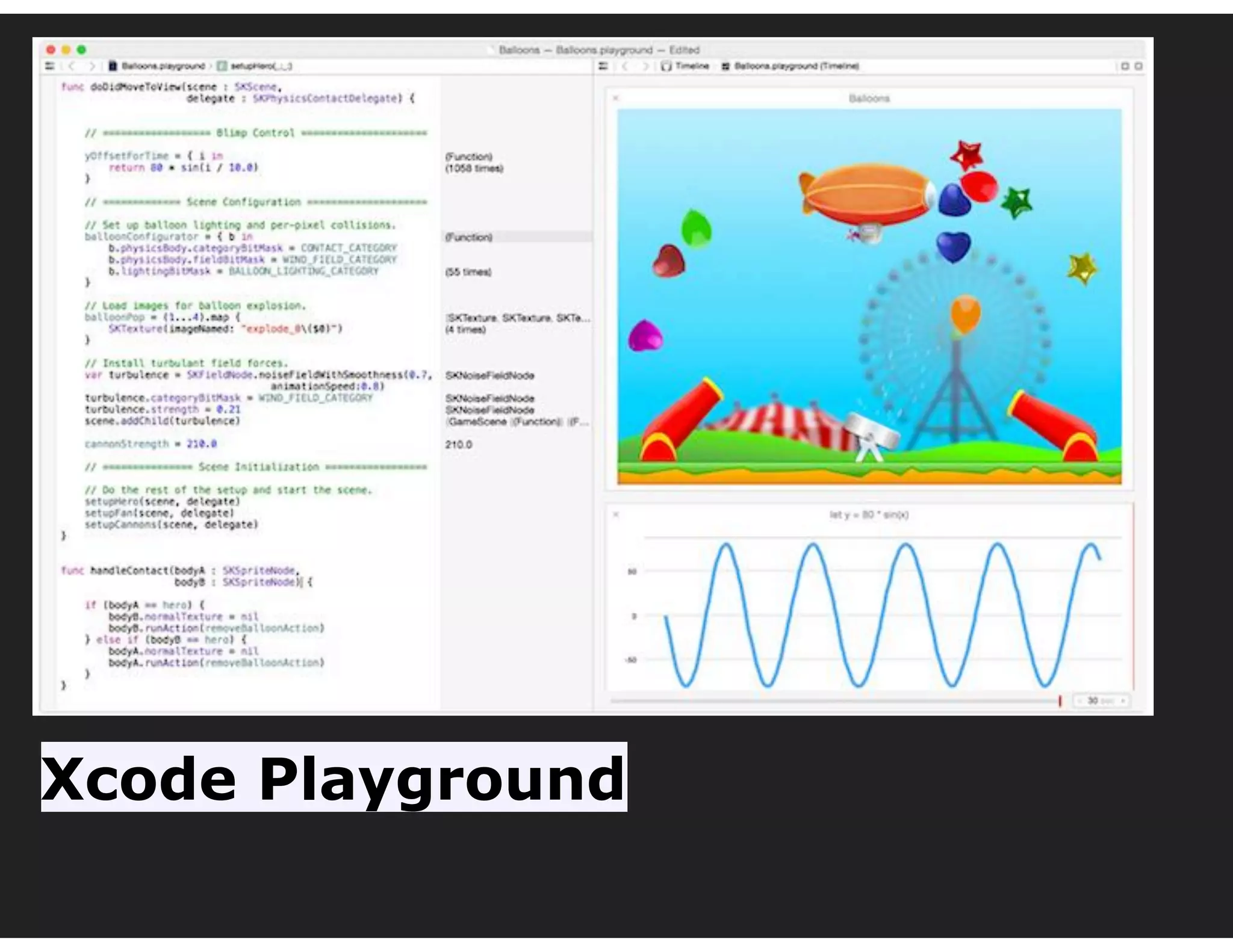Click the 'Scene Initialization' comment line
Screen dimensions: 1233x952
tap(256, 467)
